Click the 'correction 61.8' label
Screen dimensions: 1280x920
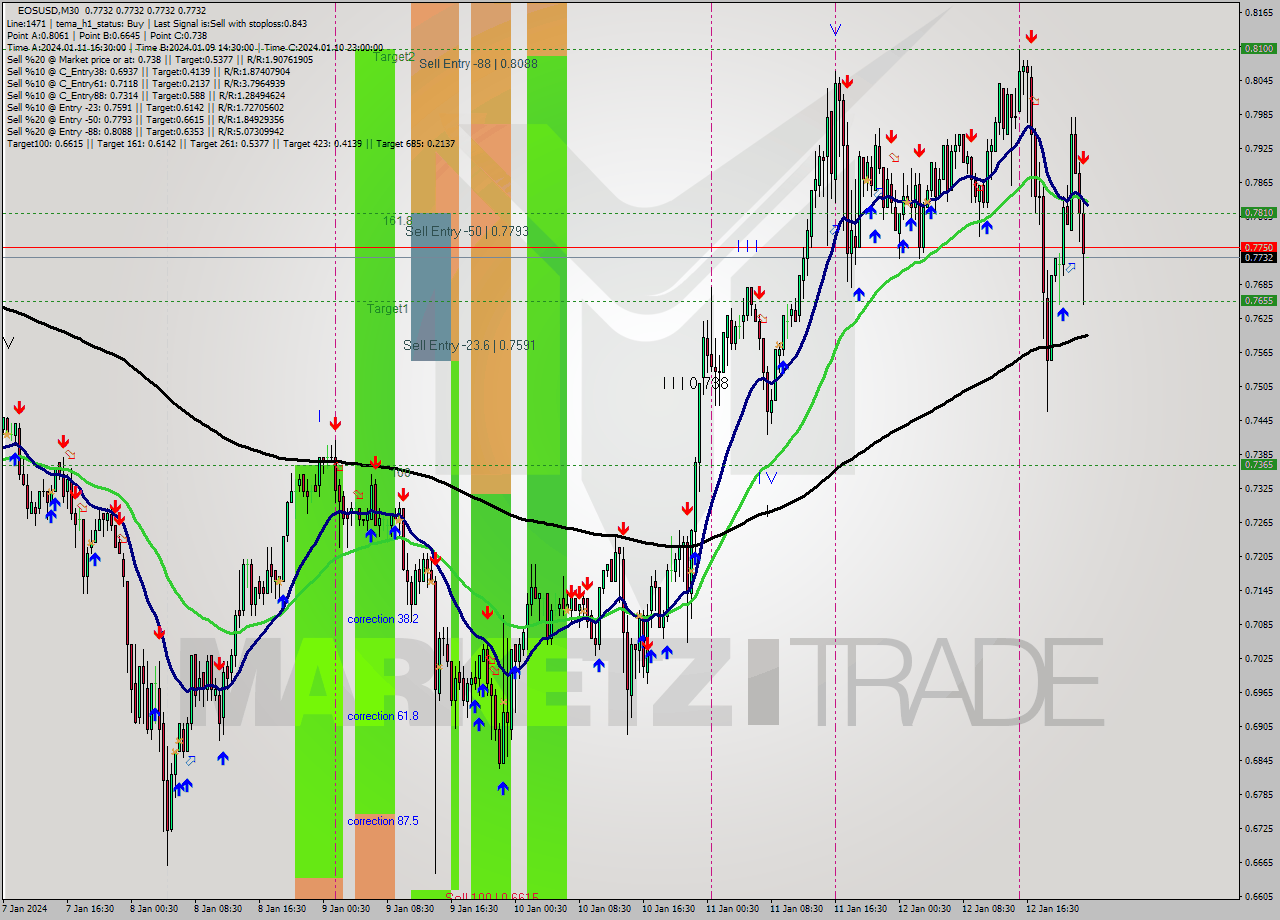[x=383, y=716]
